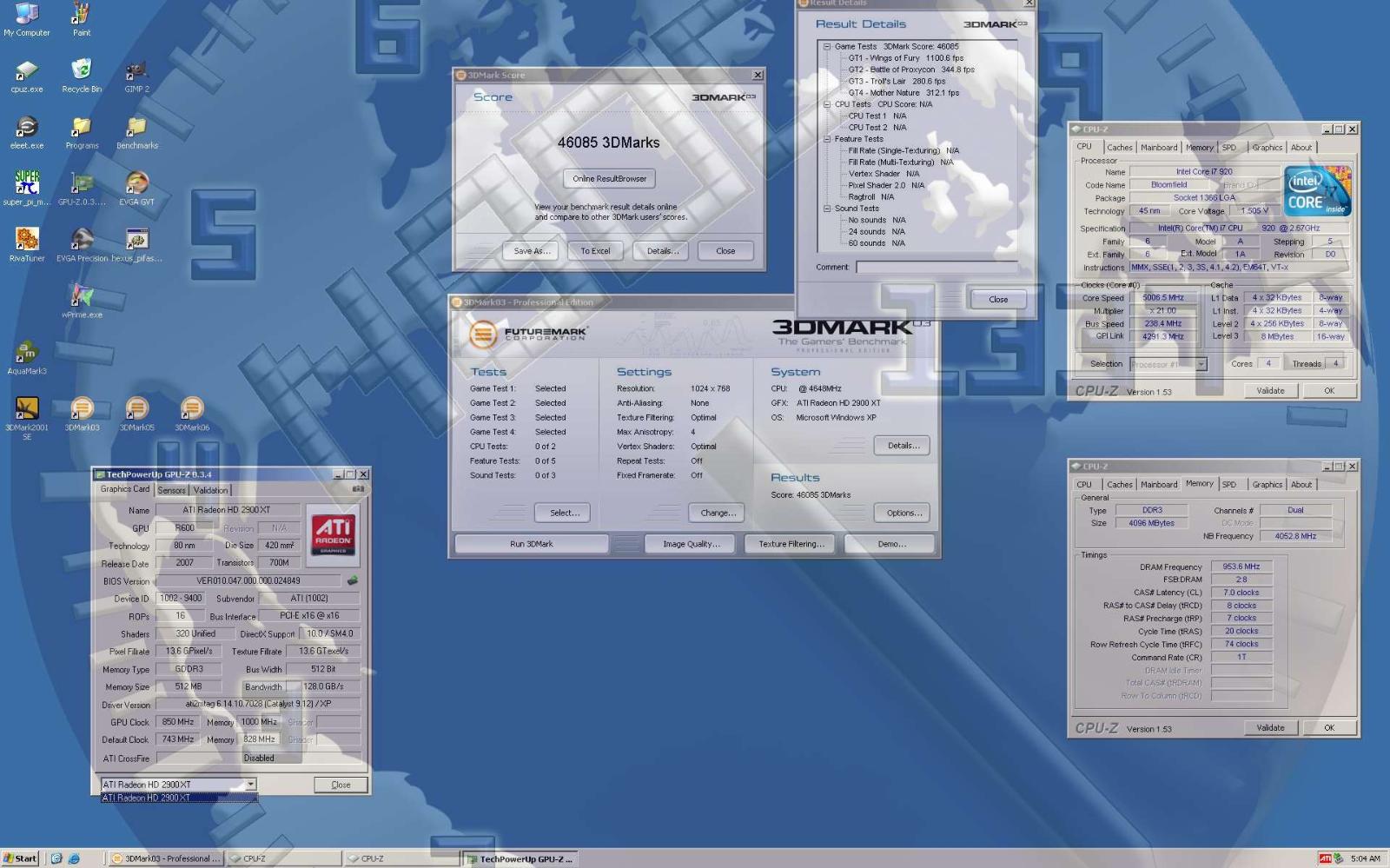Click Demo button in 3DMark03

click(x=890, y=544)
